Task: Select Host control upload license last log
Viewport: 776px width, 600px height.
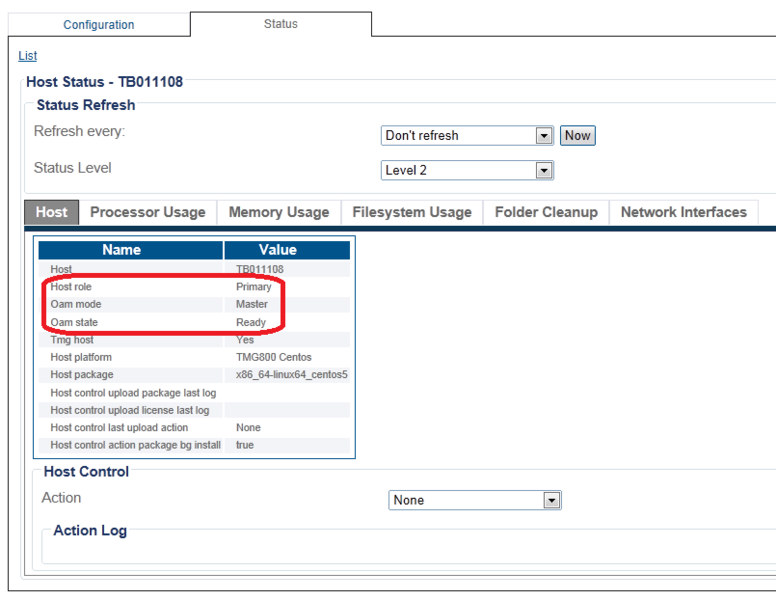Action: (130, 410)
